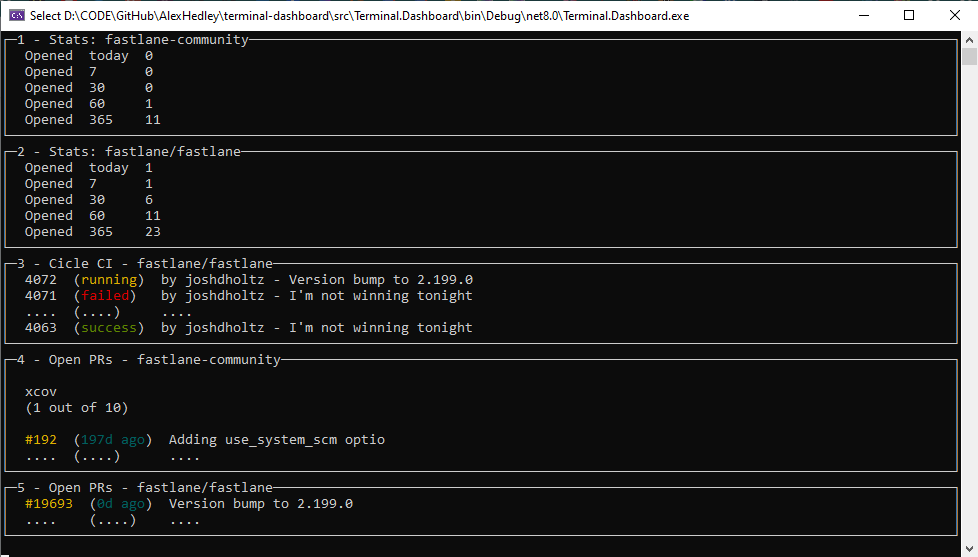
Task: Select heading '1 - Stats: fastlane-community'
Action: [x=133, y=39]
